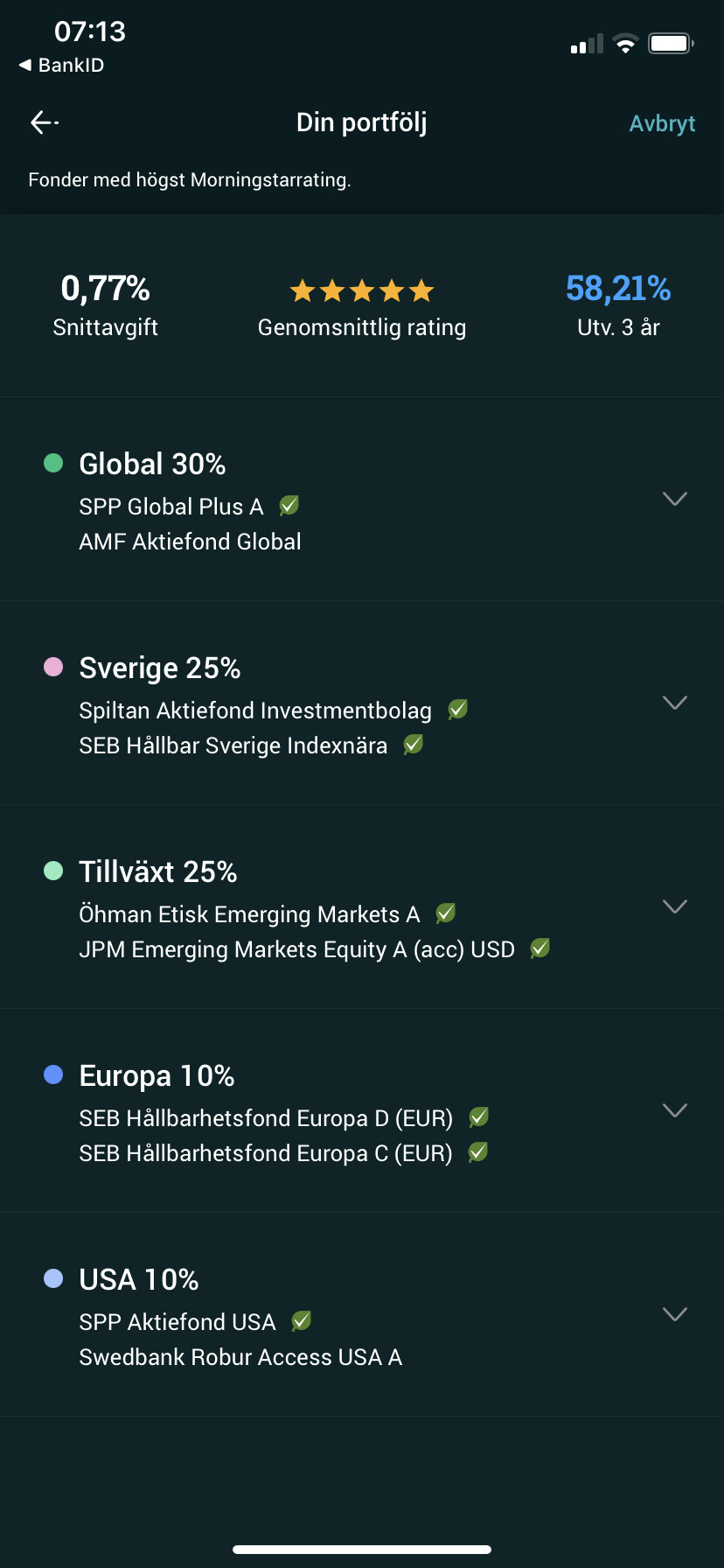Image resolution: width=724 pixels, height=1568 pixels.
Task: Tap the leaf badge on SEB Hållbarhetsfond Europa D
Action: (x=478, y=1117)
